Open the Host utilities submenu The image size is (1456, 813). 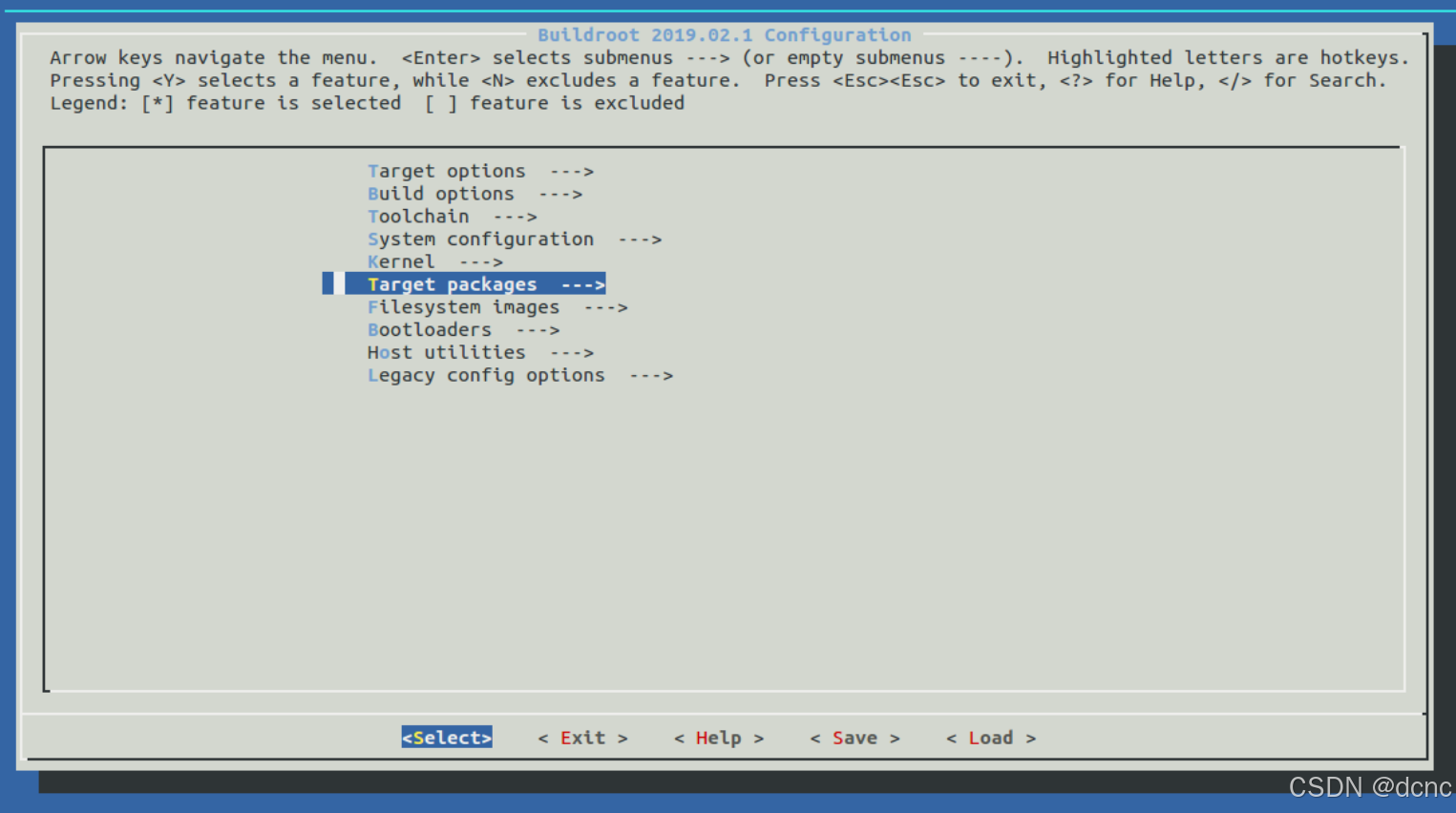(x=480, y=353)
